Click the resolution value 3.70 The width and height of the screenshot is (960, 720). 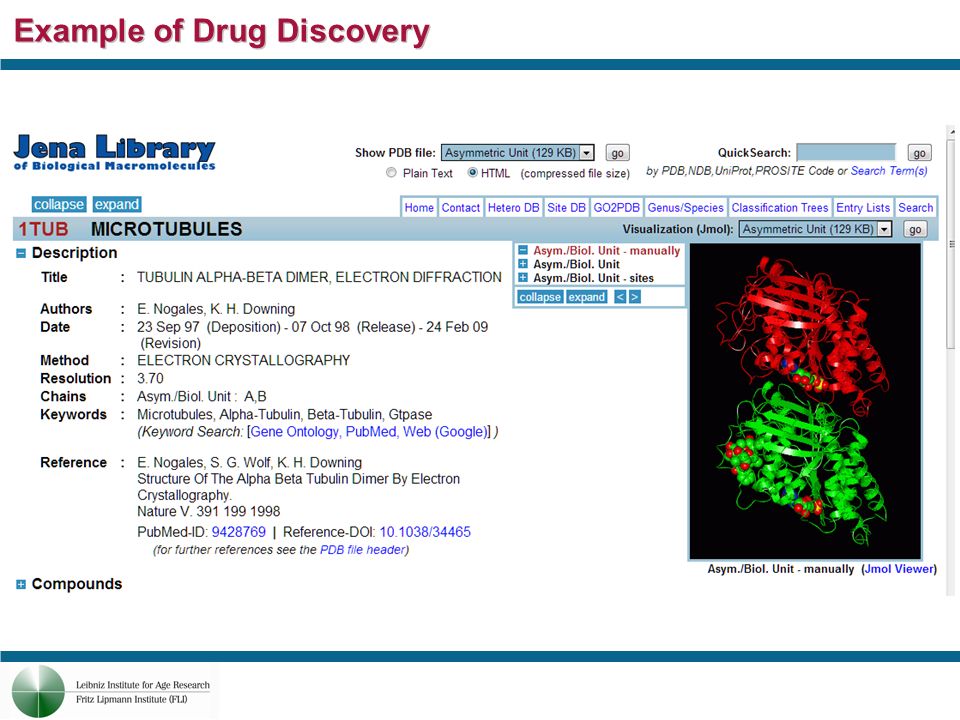point(150,378)
